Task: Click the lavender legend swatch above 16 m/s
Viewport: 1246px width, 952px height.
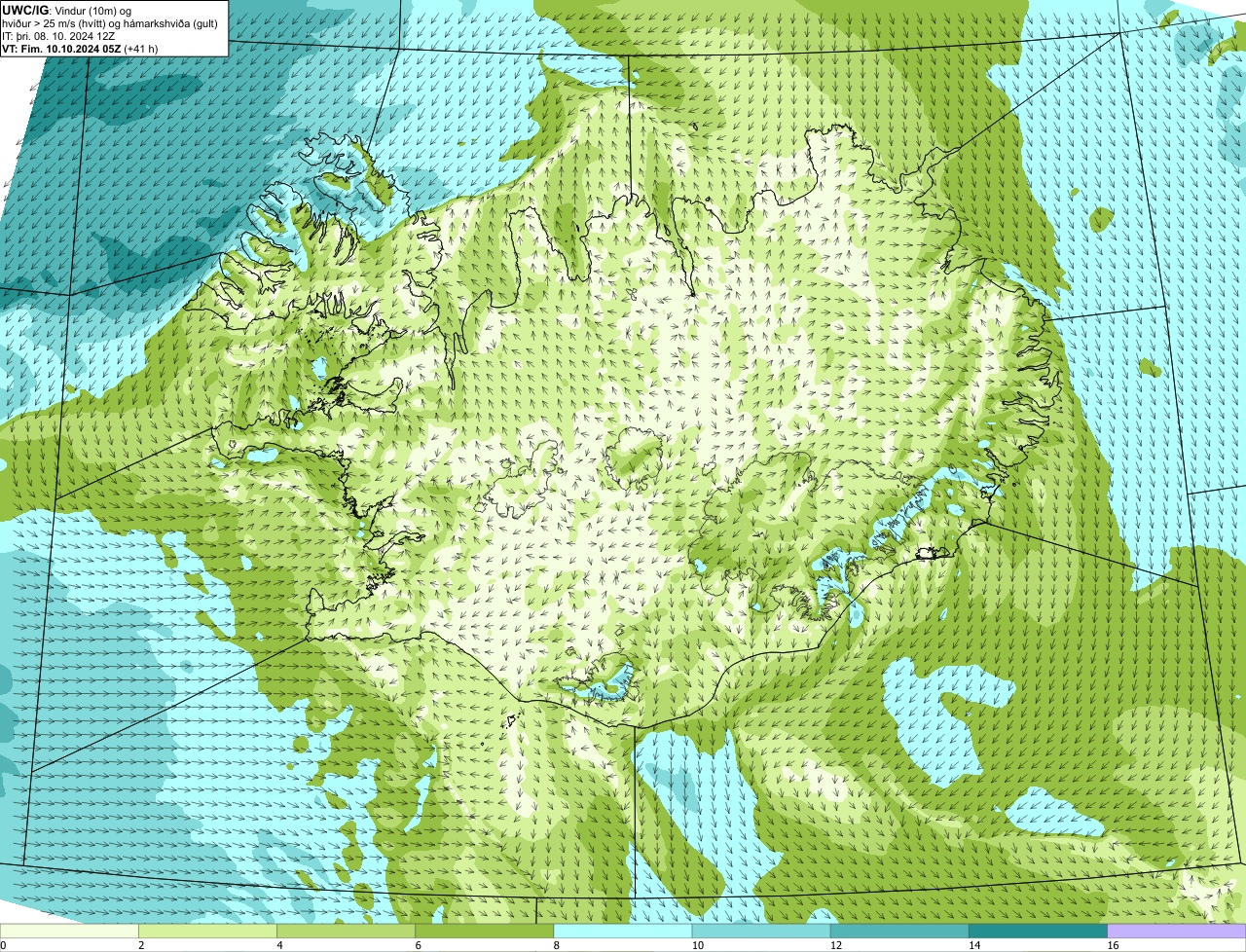Action: 1177,932
